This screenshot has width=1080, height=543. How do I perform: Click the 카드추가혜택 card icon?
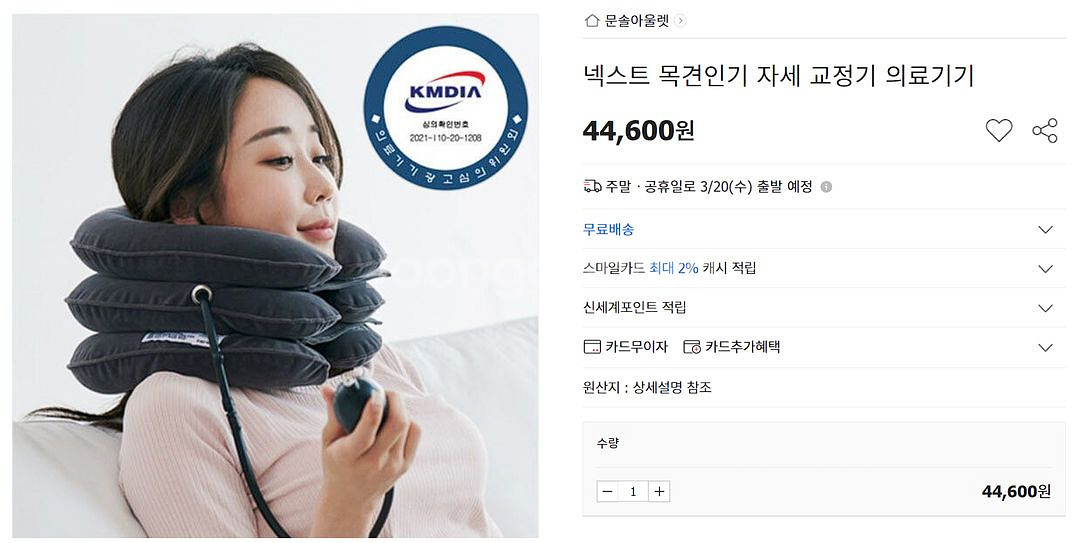pos(692,347)
